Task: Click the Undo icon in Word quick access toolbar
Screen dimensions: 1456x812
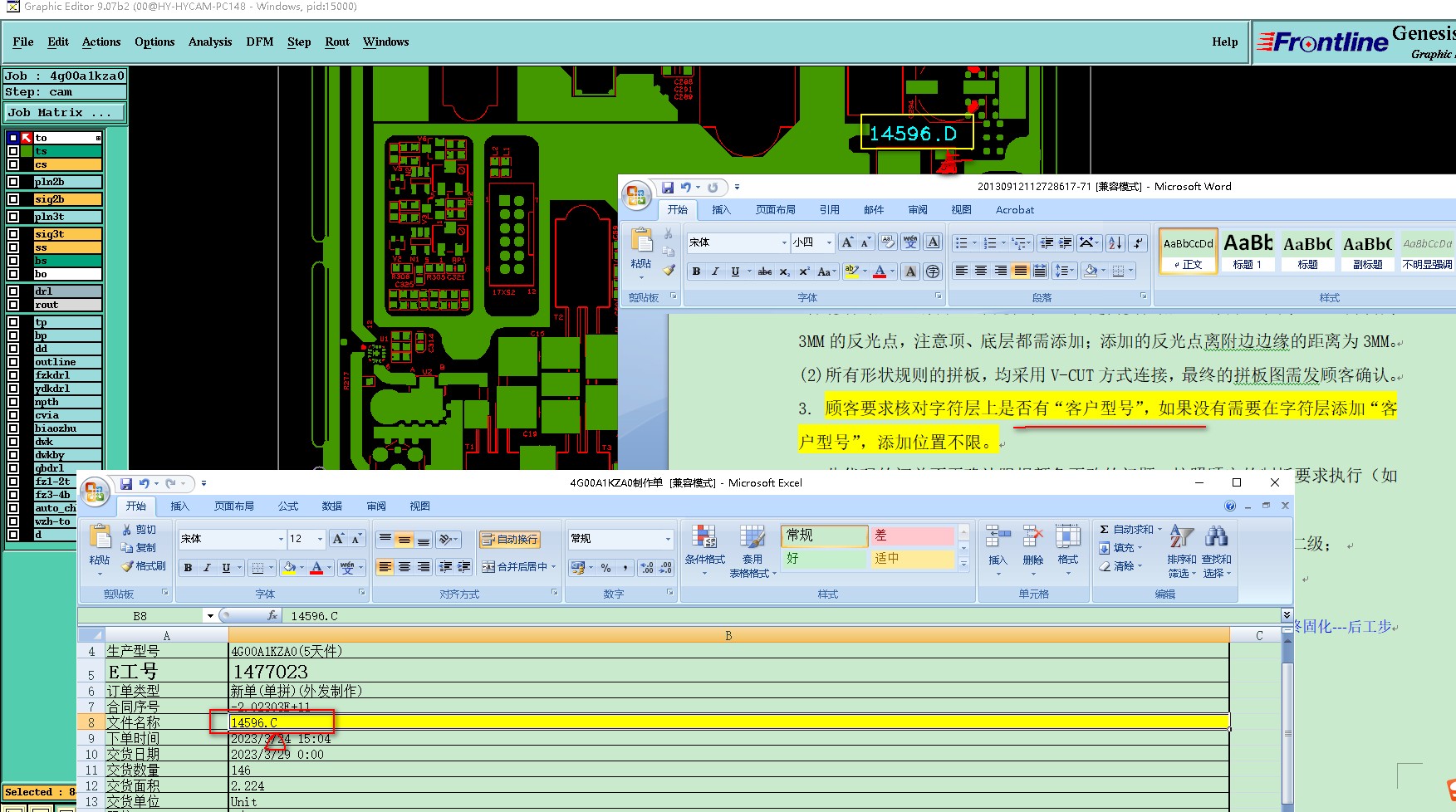Action: 685,188
